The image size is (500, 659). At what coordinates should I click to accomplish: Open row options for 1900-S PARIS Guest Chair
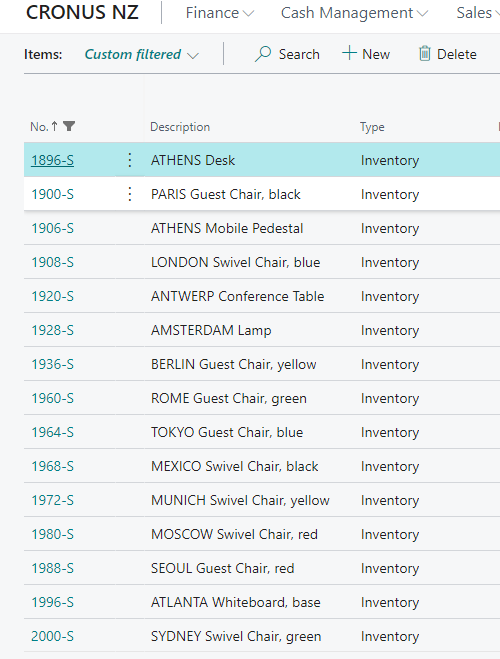point(130,194)
